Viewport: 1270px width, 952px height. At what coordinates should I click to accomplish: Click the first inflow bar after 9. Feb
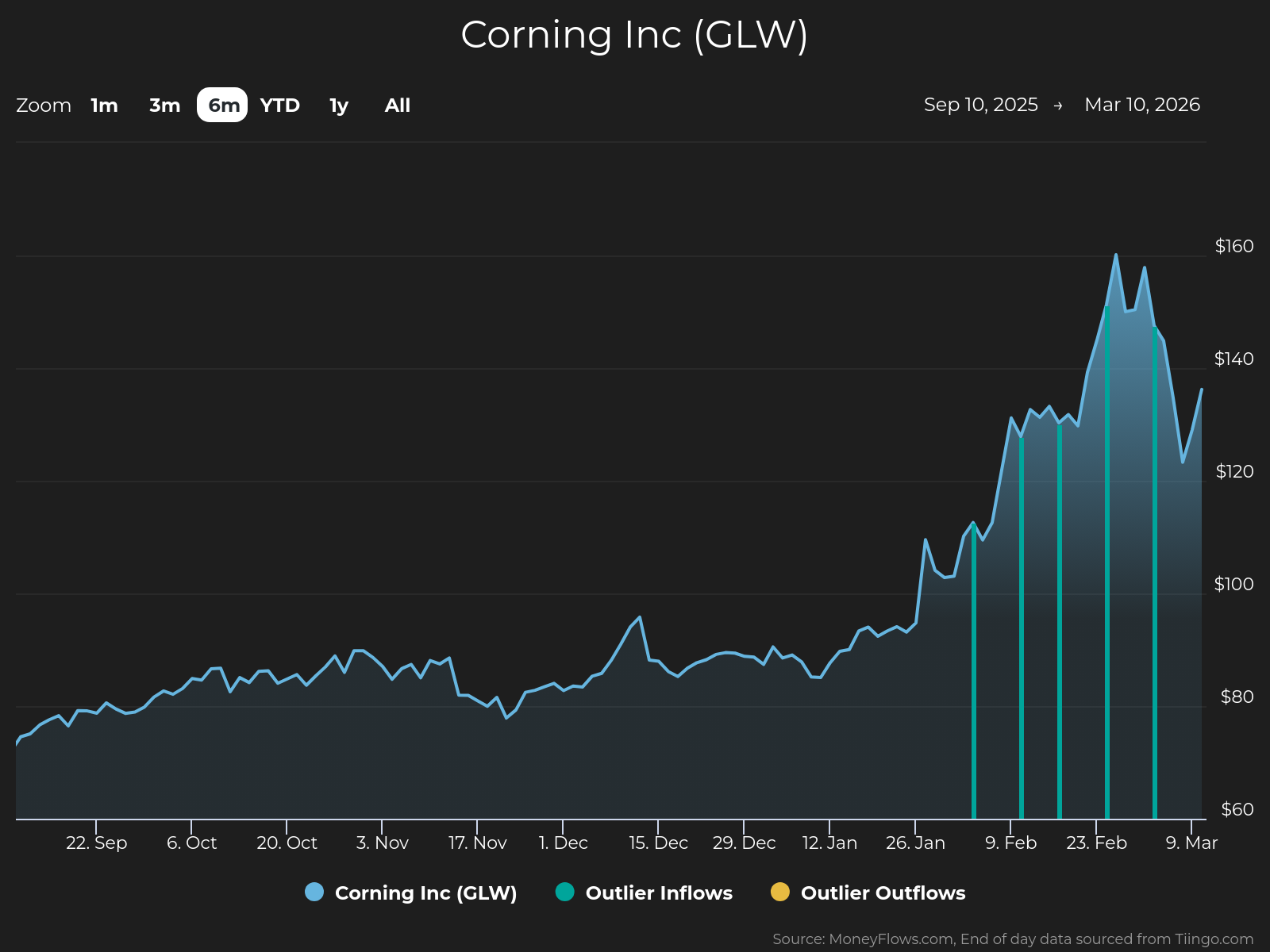point(1022,628)
